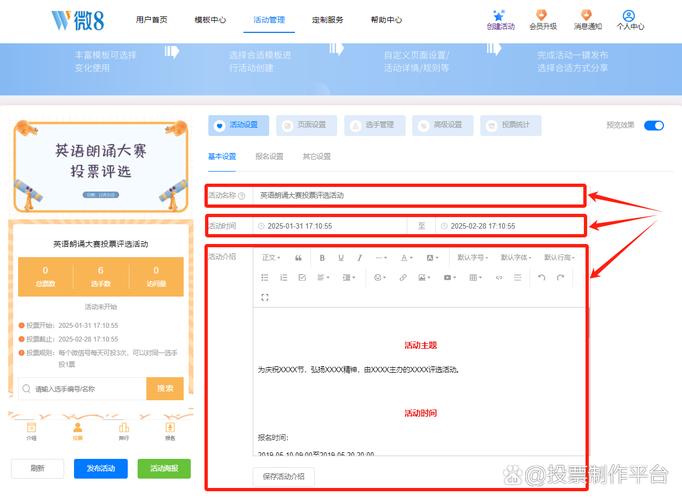Open the insert table dropdown
682x500 pixels.
(475, 277)
